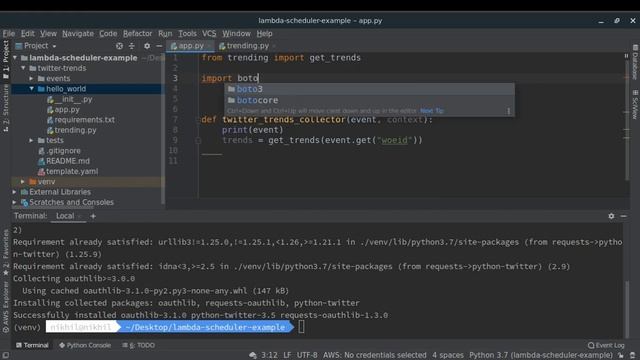Viewport: 640px width, 360px height.
Task: Choose botocore from the completion popup
Action: tap(369, 100)
